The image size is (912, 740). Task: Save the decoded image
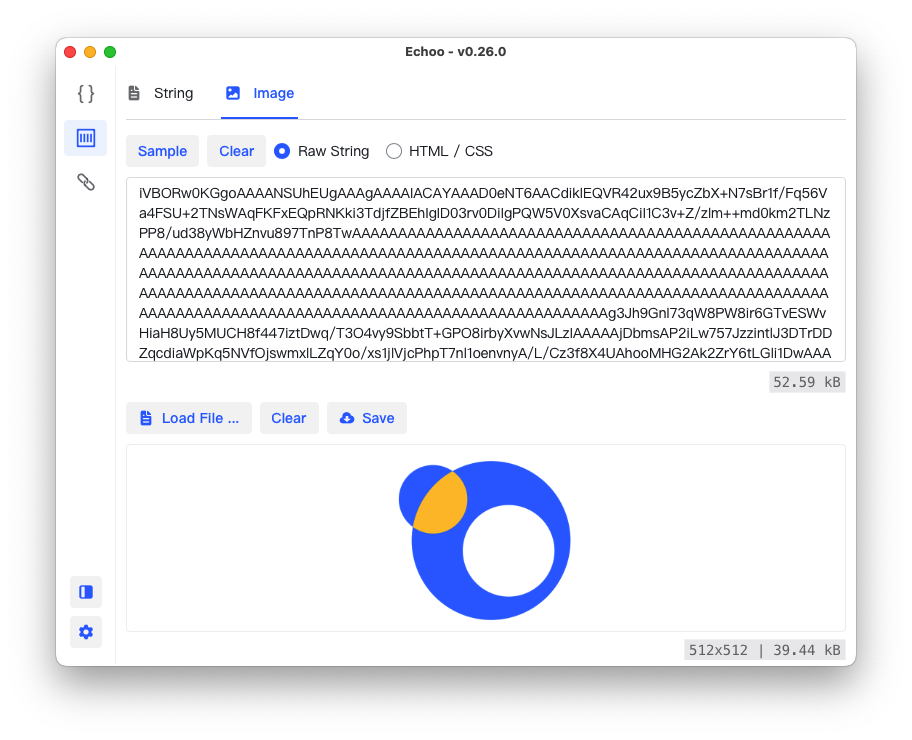[367, 418]
